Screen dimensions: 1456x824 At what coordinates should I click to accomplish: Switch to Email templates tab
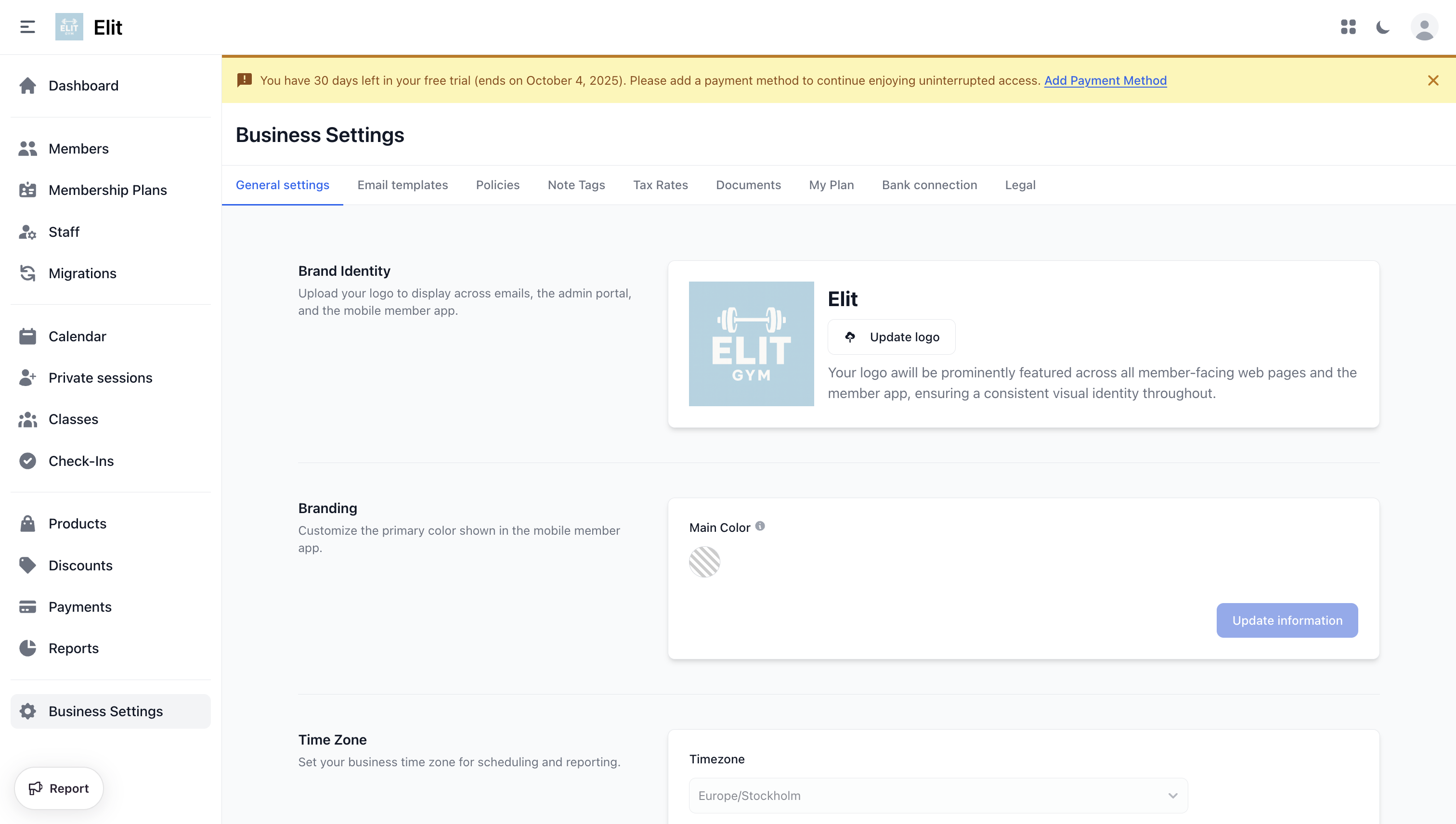(x=403, y=185)
